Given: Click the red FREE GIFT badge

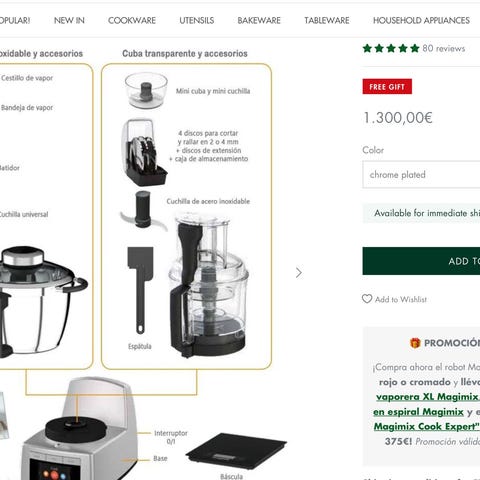Looking at the screenshot, I should point(387,87).
